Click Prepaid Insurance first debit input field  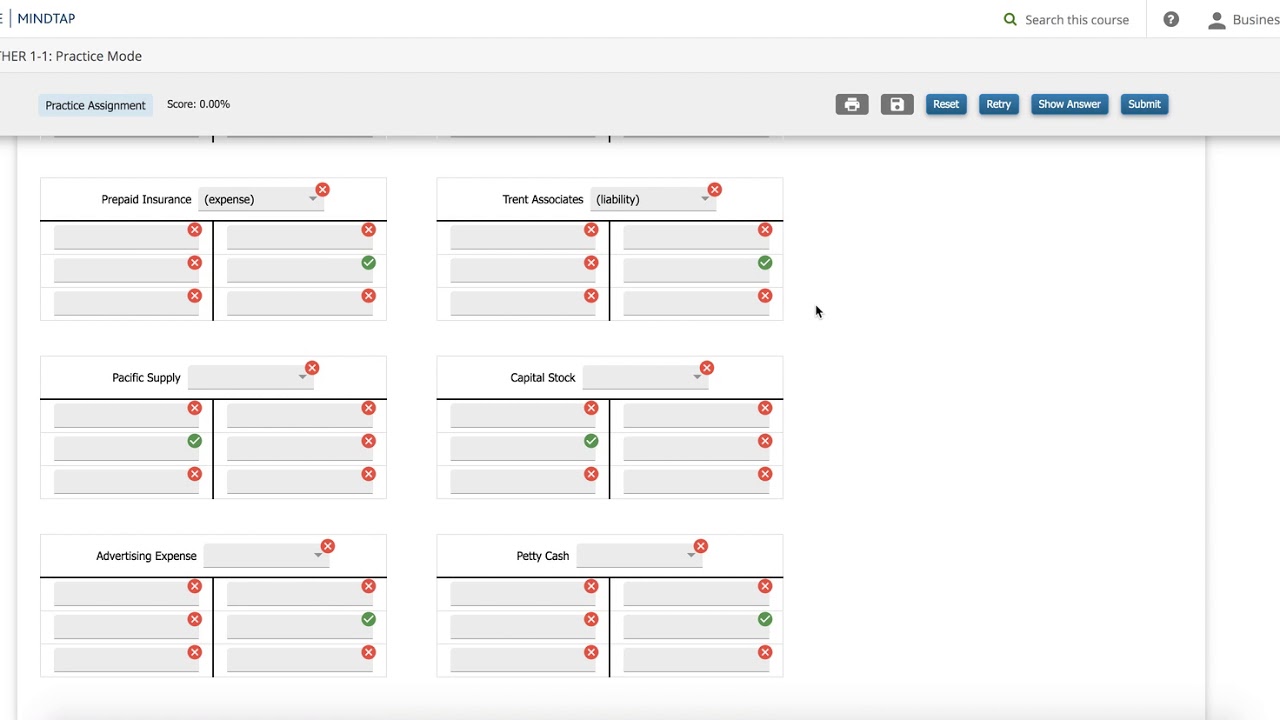(x=126, y=237)
